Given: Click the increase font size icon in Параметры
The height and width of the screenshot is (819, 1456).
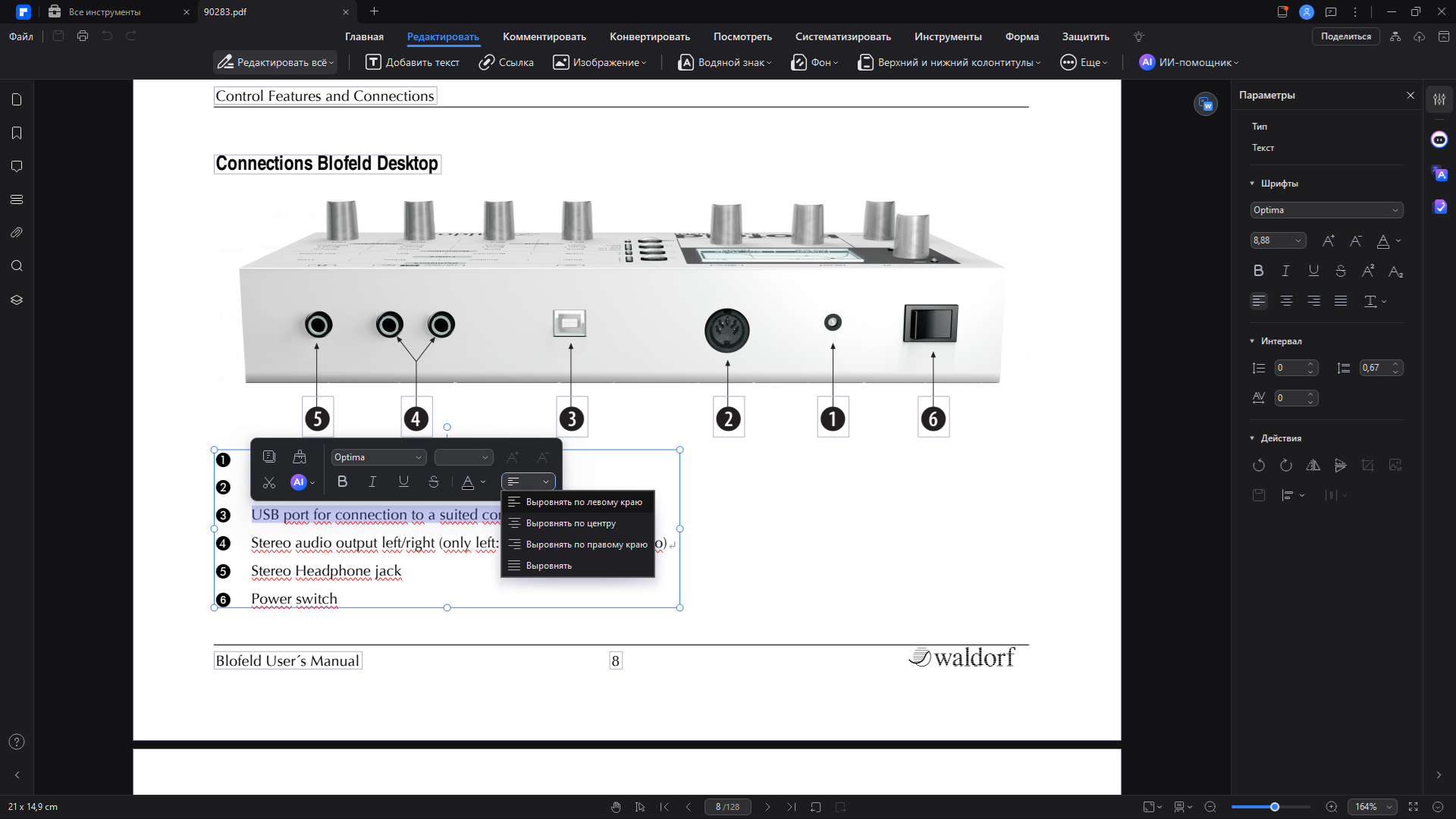Looking at the screenshot, I should point(1329,241).
